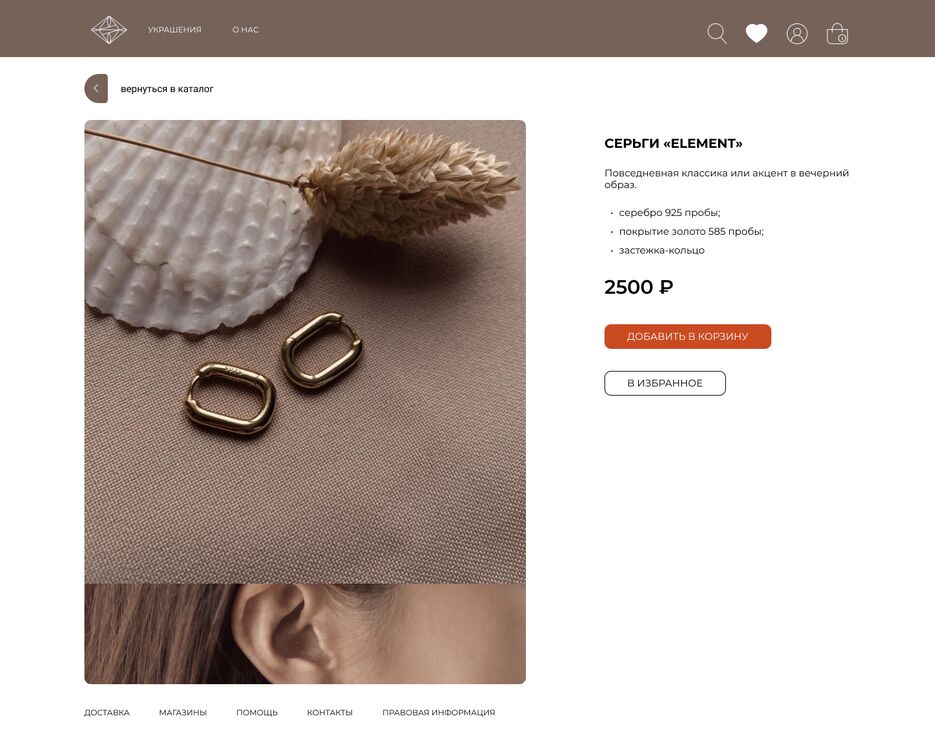Screen dimensions: 935x738
Task: Open favorites via the heart icon
Action: pos(756,33)
